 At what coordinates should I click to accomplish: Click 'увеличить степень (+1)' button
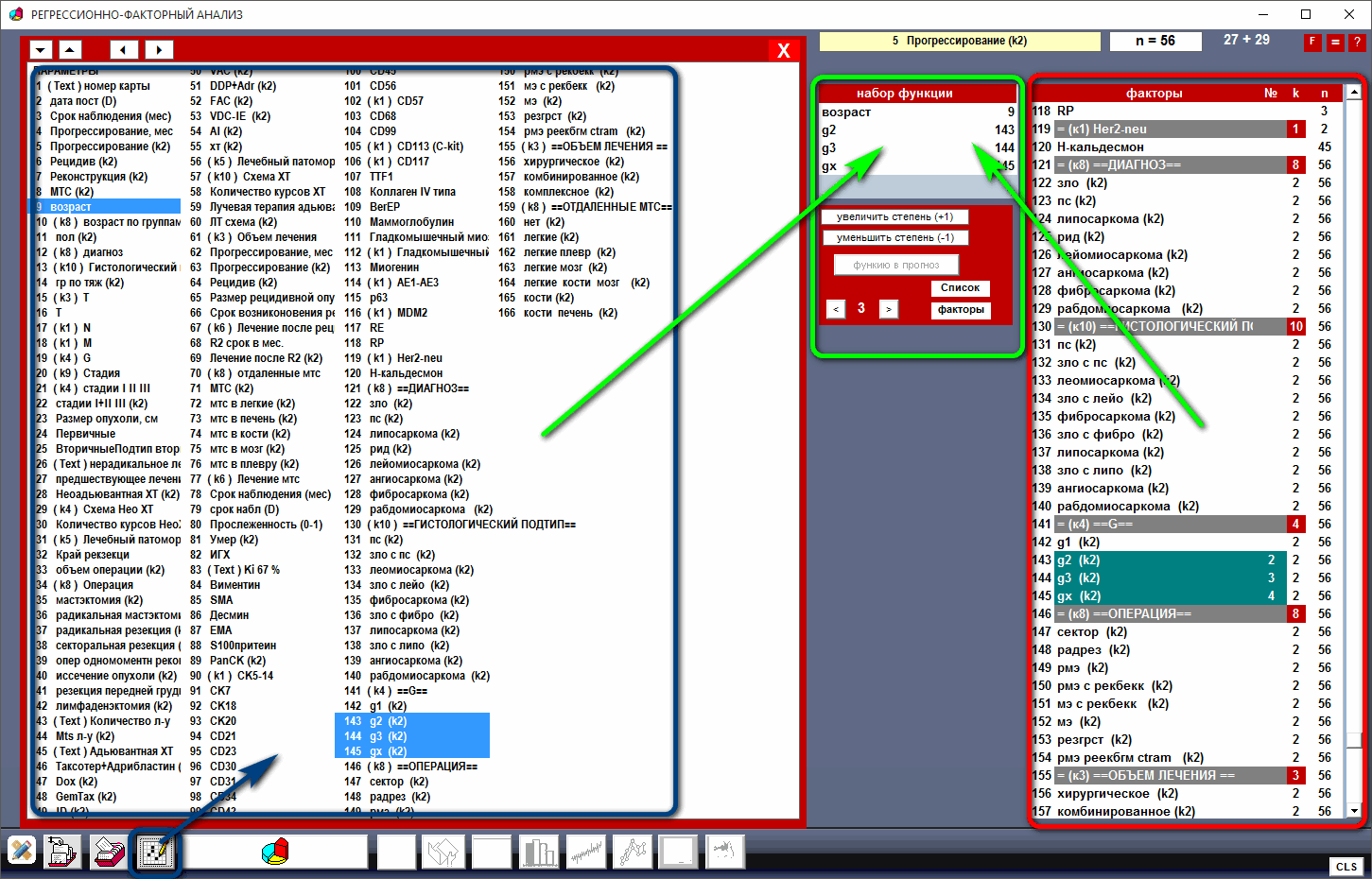[x=894, y=216]
